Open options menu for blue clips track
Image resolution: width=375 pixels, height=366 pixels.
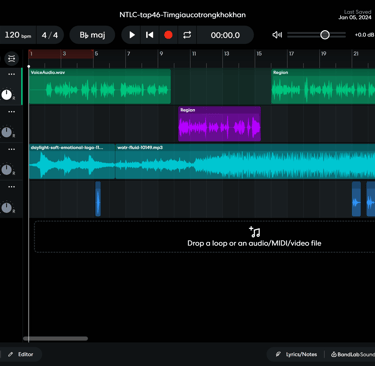click(11, 187)
